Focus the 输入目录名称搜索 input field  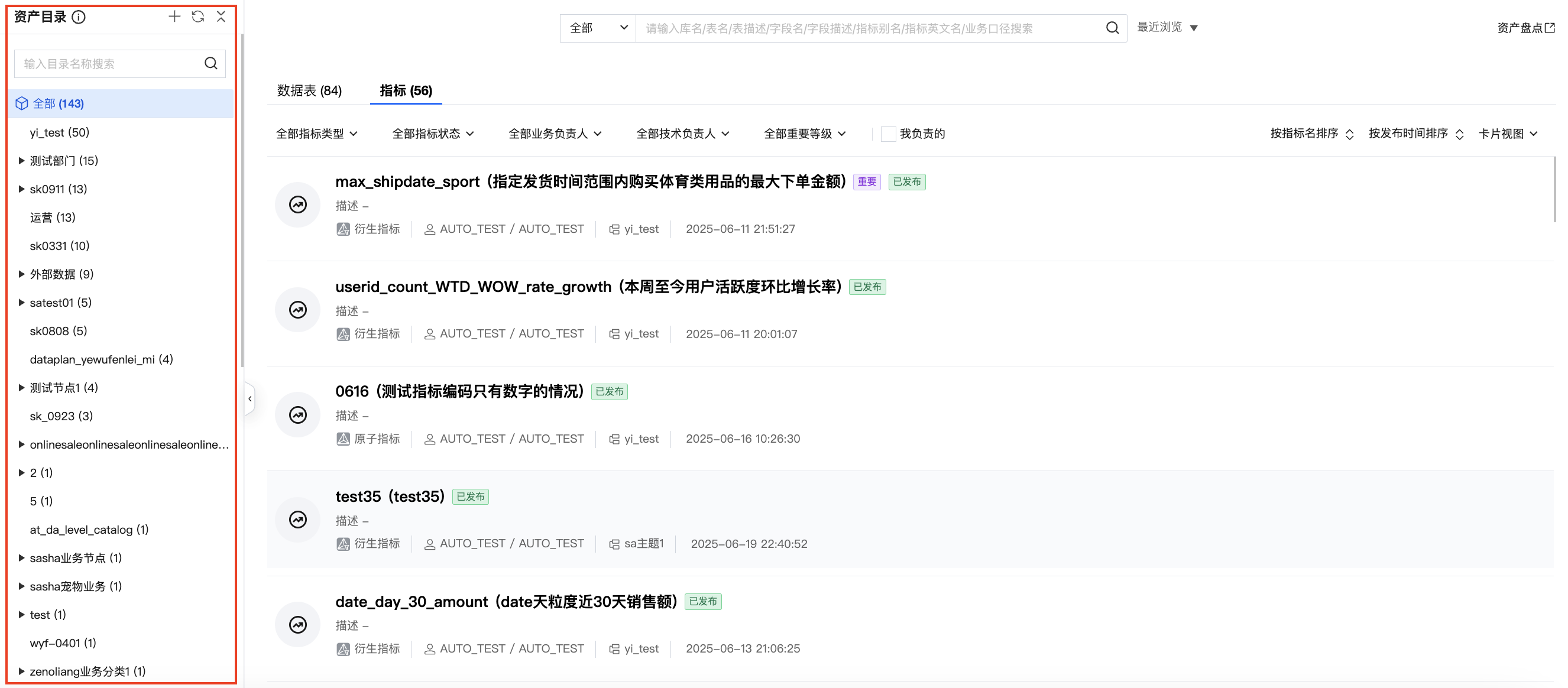pos(109,64)
